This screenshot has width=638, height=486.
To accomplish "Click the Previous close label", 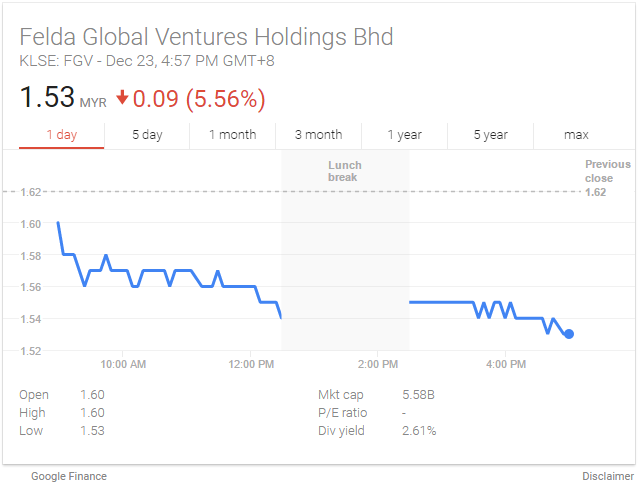I will (x=607, y=171).
